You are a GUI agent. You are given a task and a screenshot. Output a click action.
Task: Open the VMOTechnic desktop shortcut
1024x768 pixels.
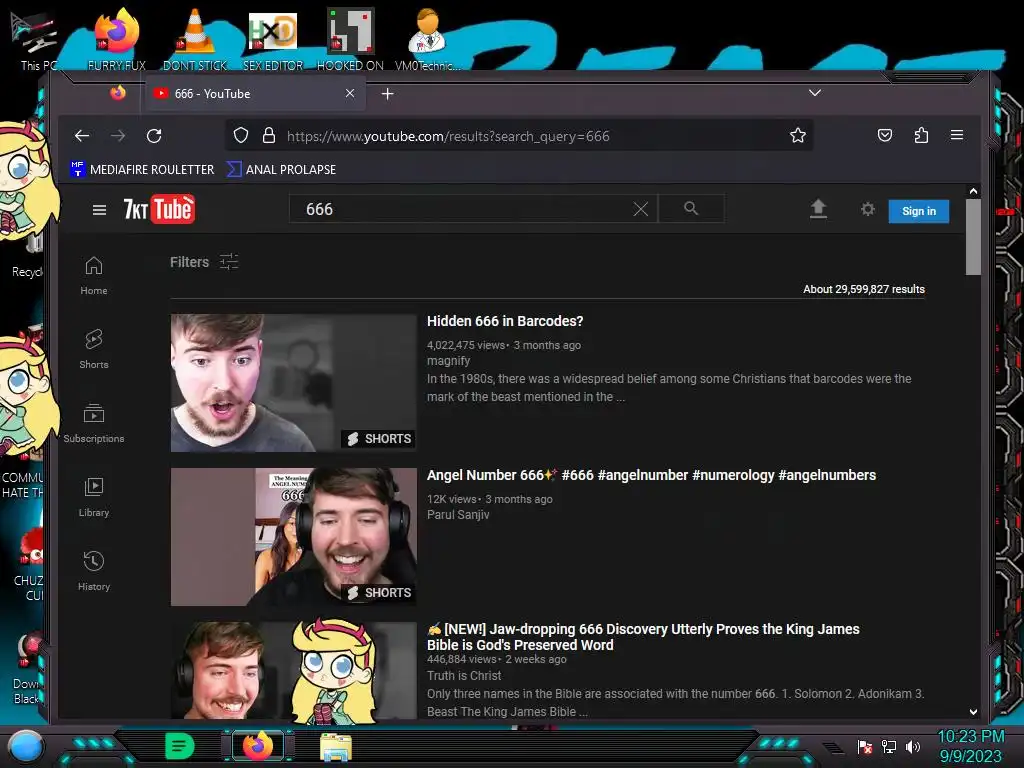coord(427,40)
